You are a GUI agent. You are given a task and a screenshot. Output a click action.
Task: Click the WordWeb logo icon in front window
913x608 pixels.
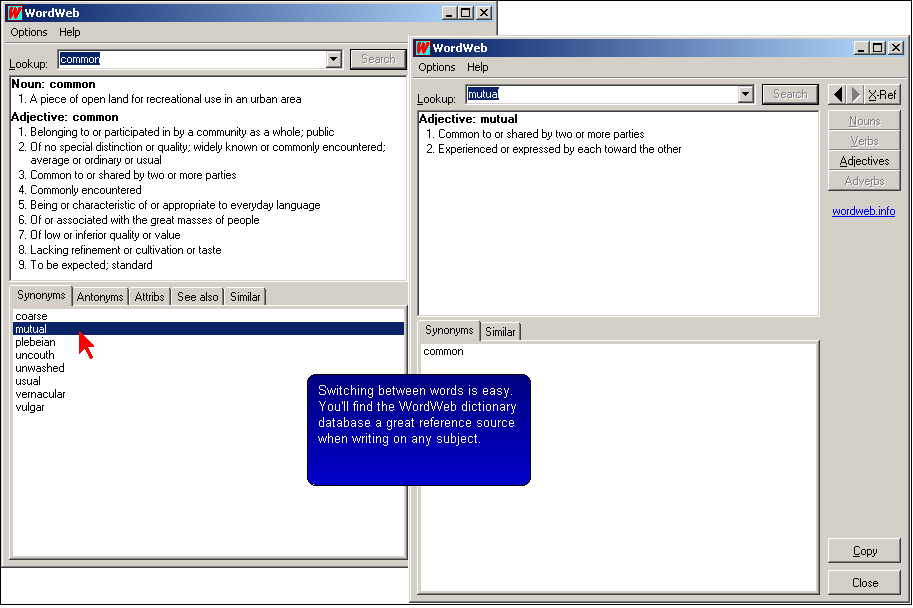[423, 48]
